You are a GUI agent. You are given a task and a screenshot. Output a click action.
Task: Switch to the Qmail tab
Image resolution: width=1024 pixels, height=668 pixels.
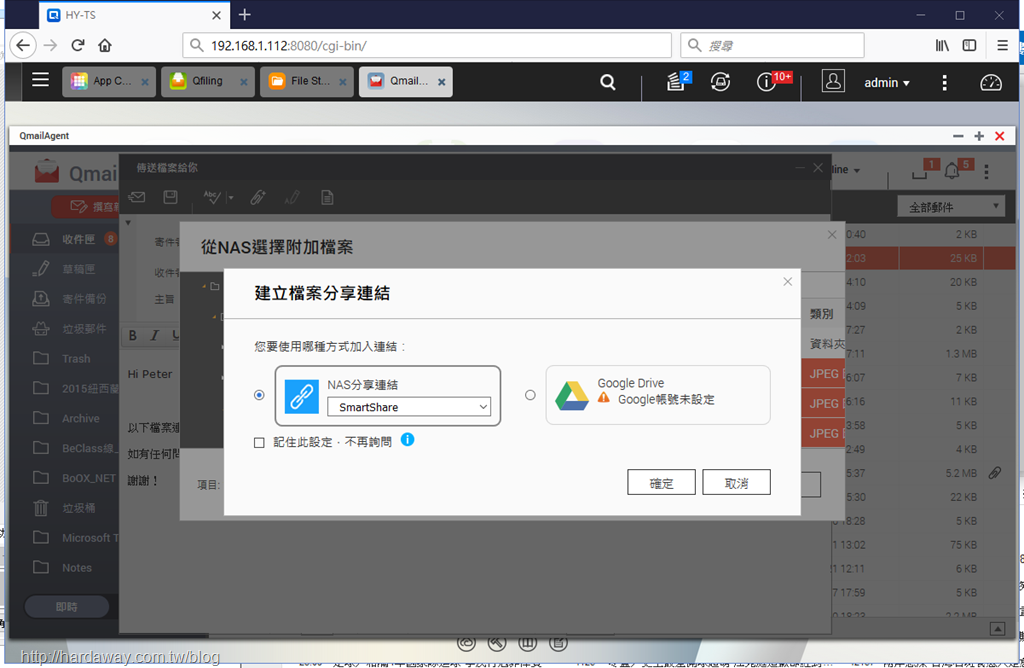tap(406, 82)
